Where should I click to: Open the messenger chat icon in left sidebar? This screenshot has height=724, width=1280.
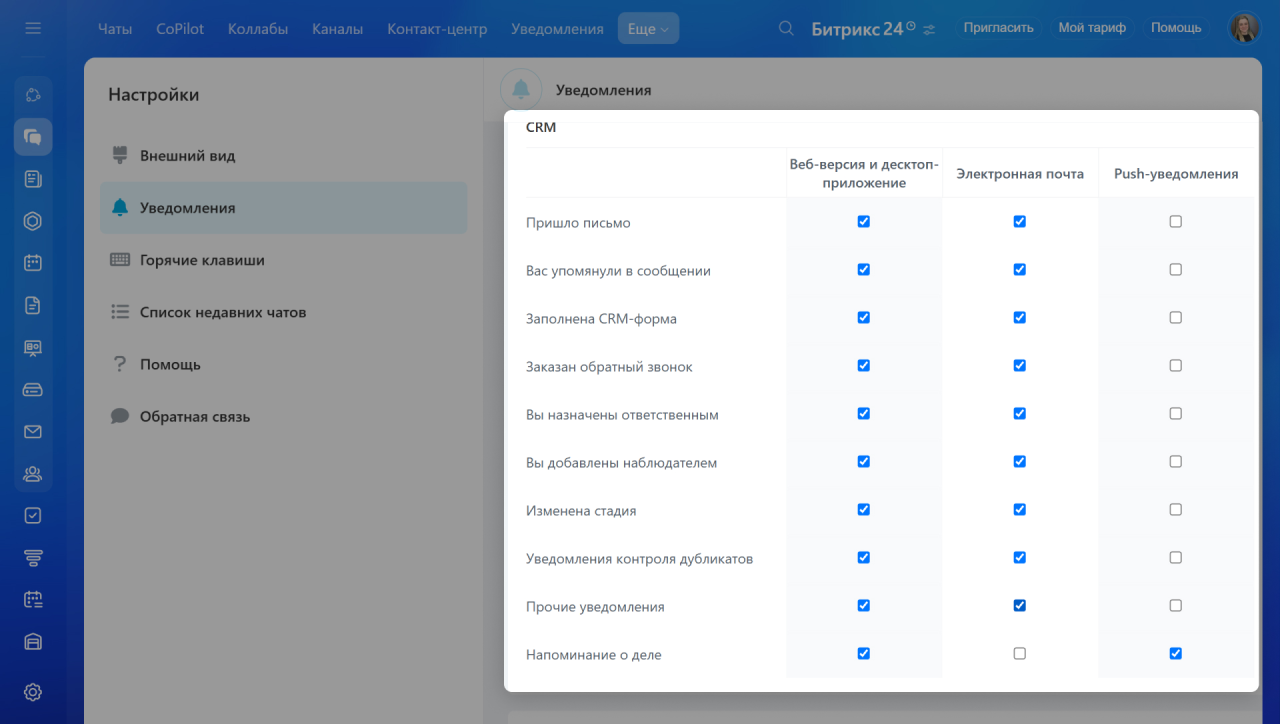coord(33,137)
